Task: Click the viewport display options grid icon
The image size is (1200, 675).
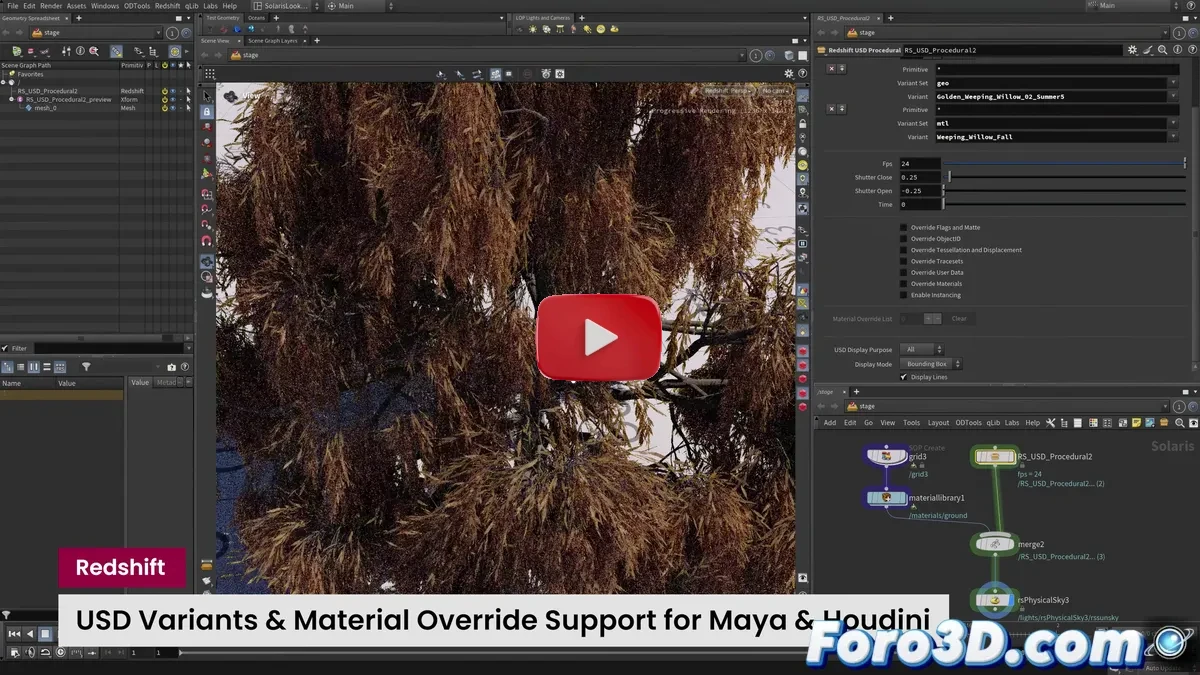Action: point(209,73)
